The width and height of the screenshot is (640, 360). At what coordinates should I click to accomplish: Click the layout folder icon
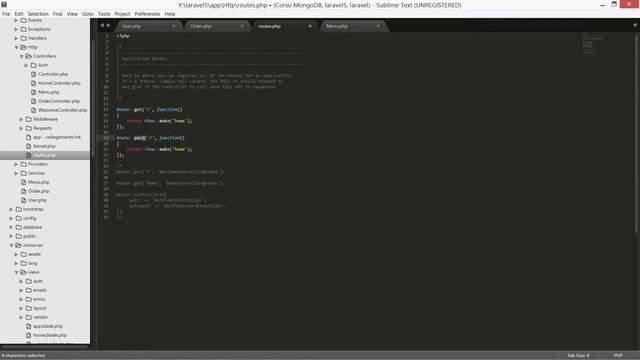[29, 308]
